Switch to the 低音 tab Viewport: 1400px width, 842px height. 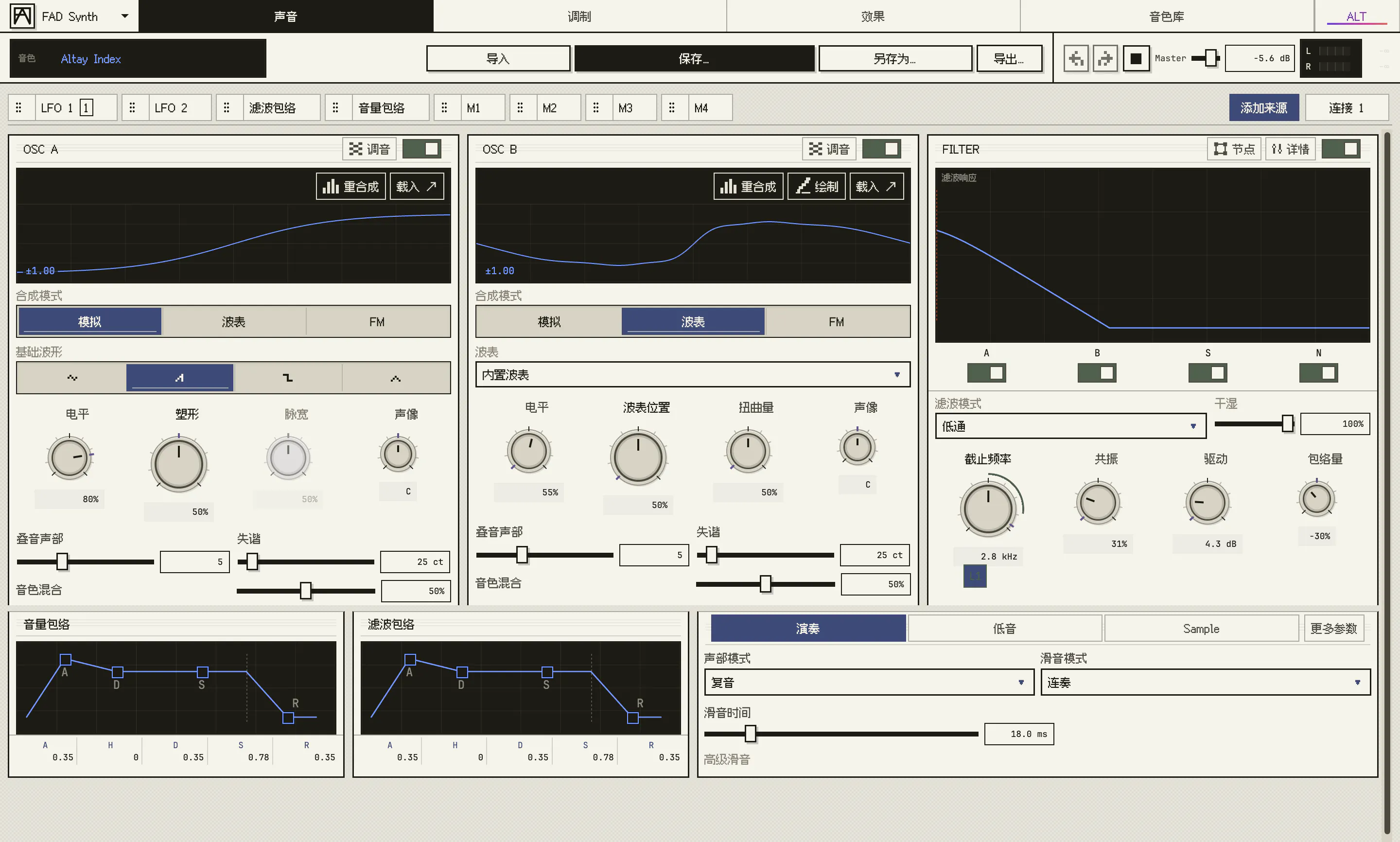[1005, 629]
